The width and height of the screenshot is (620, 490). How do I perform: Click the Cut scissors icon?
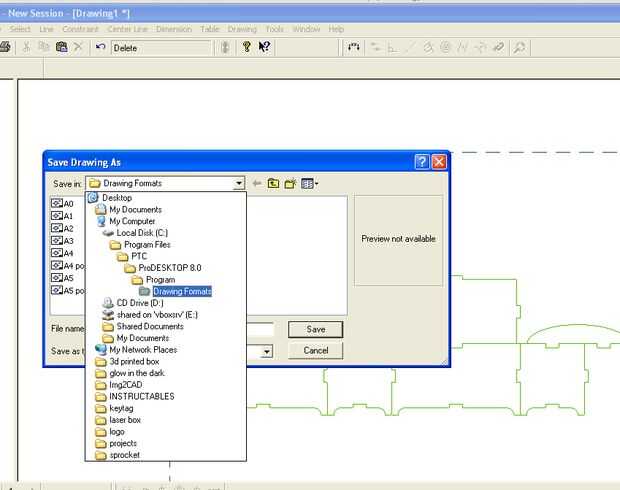[26, 47]
